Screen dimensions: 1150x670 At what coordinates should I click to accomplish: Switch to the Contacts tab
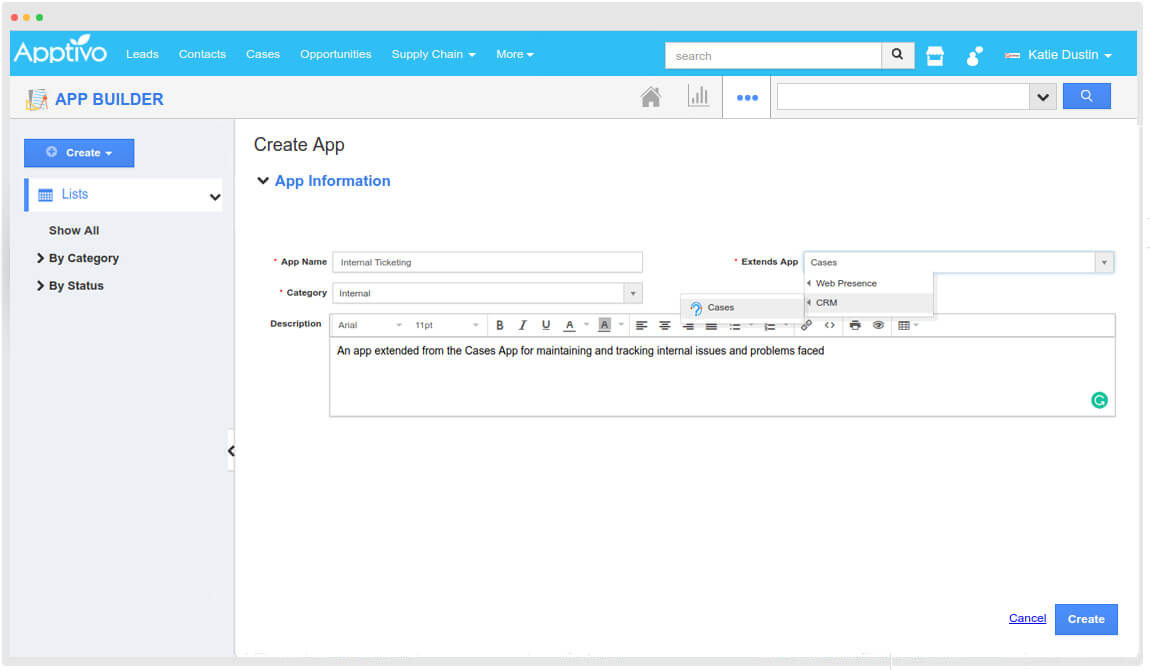(202, 54)
